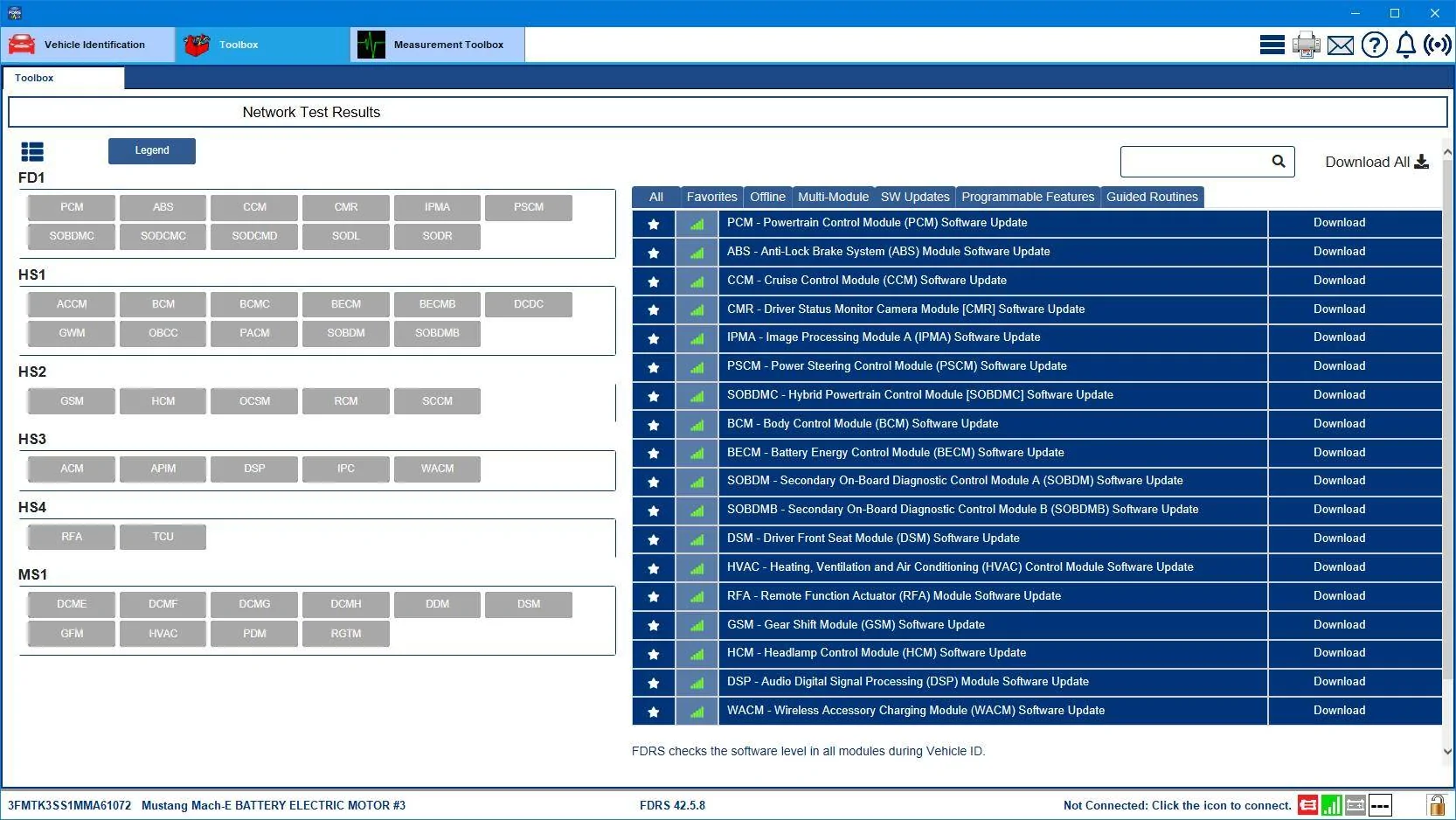
Task: Click the dashed voltage readout box
Action: pyautogui.click(x=1380, y=805)
